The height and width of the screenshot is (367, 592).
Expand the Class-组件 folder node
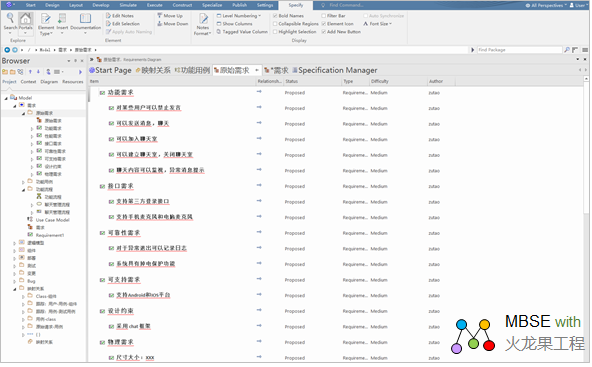point(23,297)
